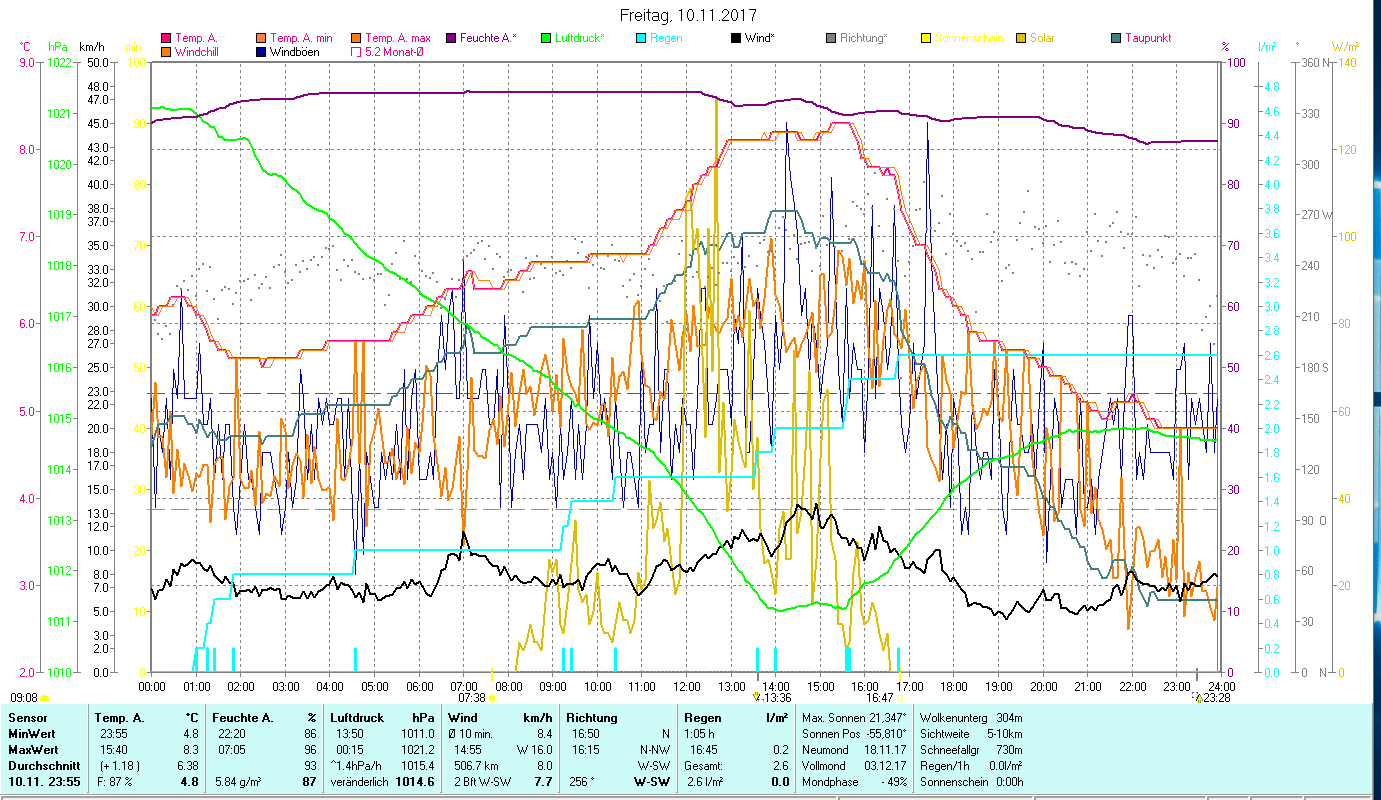Click the orange Windchill legend swatch
This screenshot has width=1381, height=800.
pos(166,51)
